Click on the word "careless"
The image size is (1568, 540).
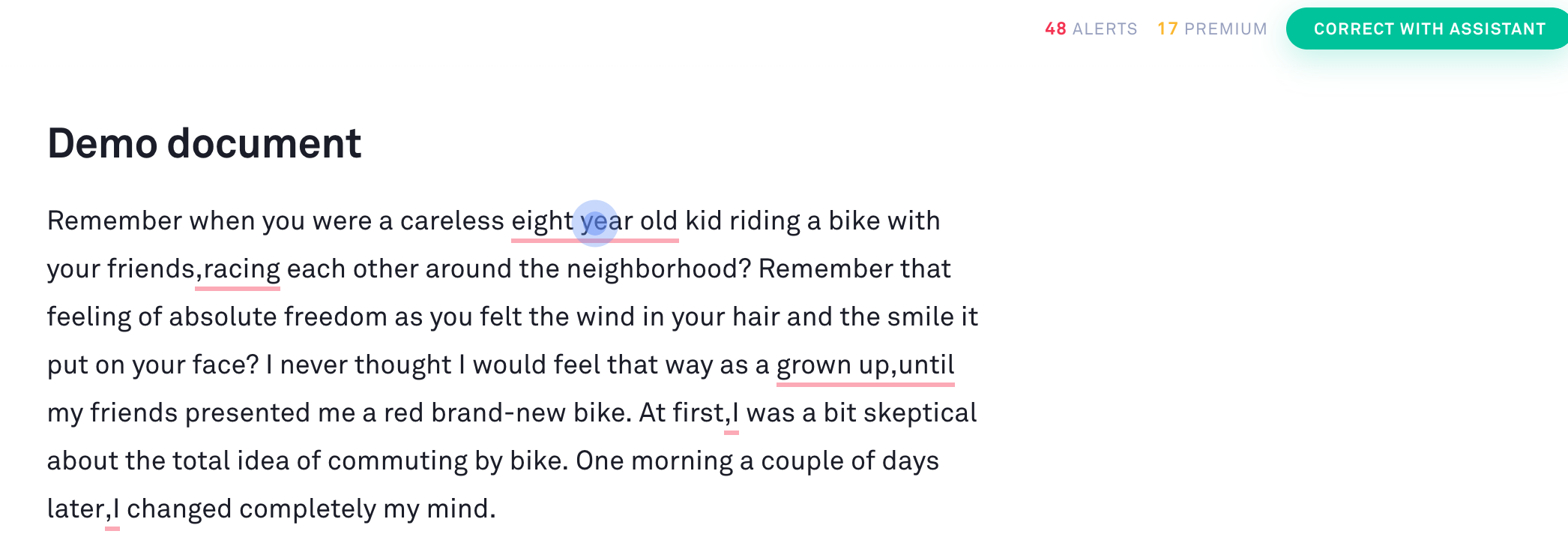click(x=451, y=221)
